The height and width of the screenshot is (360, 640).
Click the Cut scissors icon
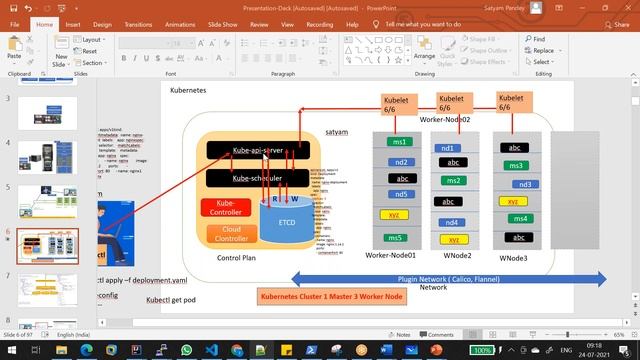[30, 39]
